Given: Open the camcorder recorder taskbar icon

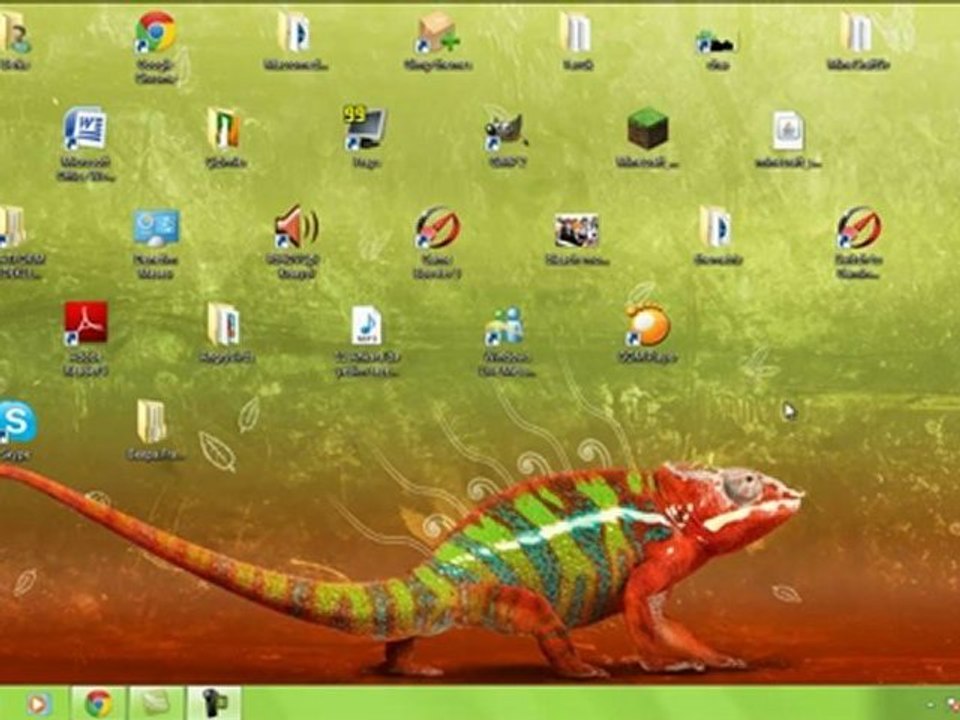Looking at the screenshot, I should point(214,703).
